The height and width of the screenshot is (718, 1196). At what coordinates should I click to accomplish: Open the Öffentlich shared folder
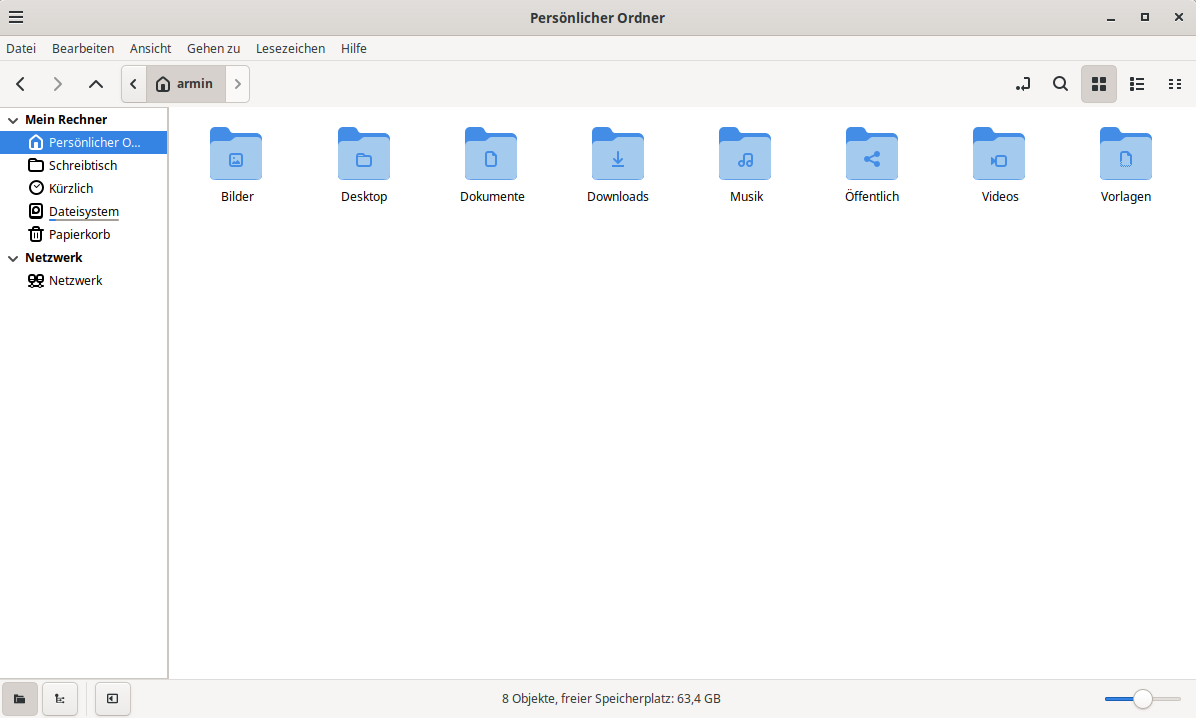pyautogui.click(x=871, y=155)
